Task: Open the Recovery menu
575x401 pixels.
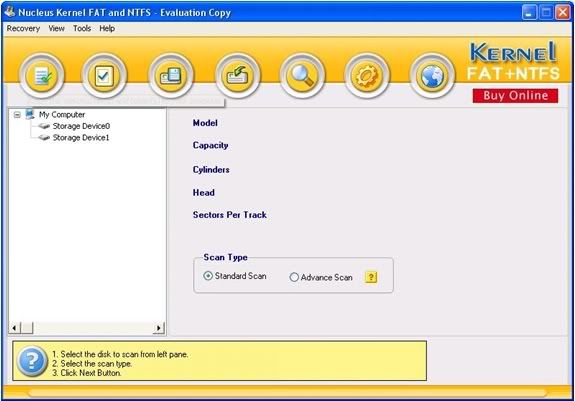Action: click(23, 28)
